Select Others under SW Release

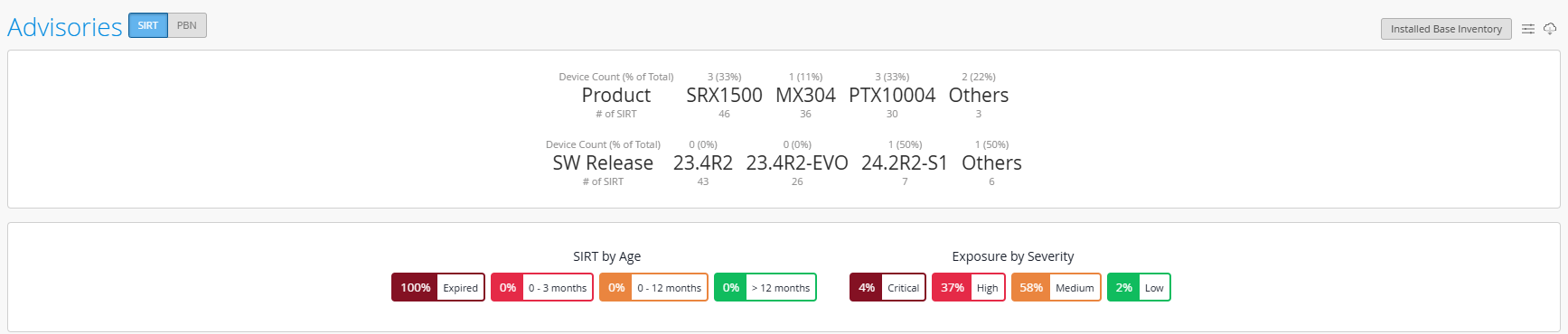tap(991, 162)
